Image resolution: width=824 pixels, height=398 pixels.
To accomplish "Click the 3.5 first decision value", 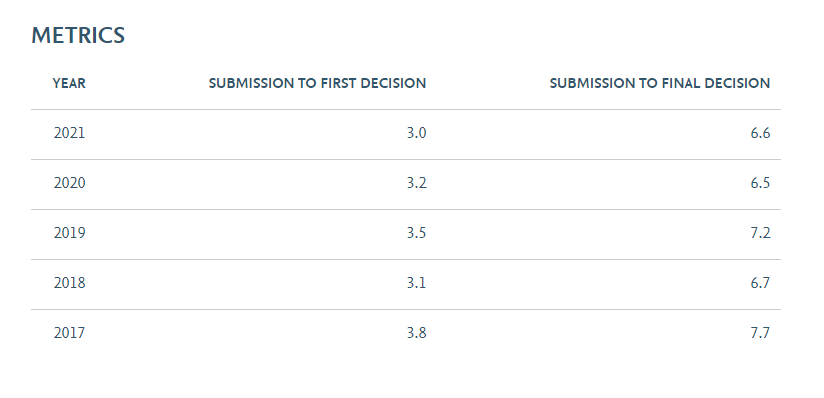I will (x=416, y=233).
